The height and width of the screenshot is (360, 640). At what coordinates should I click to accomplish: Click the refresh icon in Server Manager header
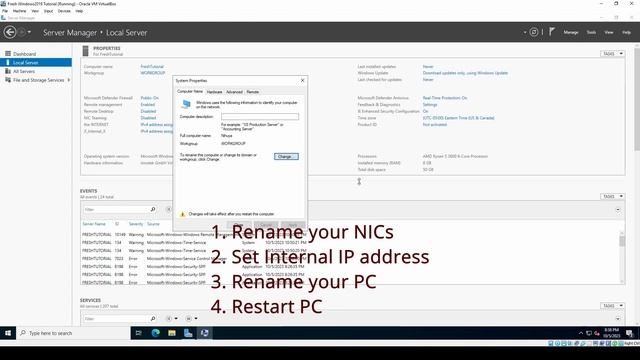pos(534,32)
